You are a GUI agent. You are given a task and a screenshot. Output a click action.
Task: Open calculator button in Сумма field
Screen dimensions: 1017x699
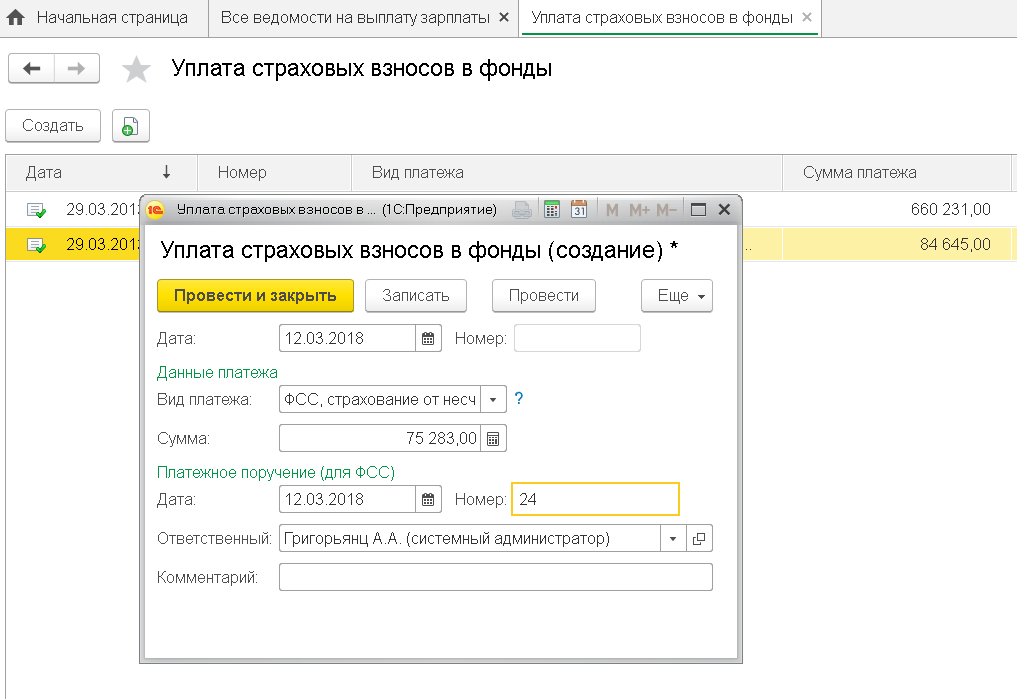pyautogui.click(x=493, y=439)
